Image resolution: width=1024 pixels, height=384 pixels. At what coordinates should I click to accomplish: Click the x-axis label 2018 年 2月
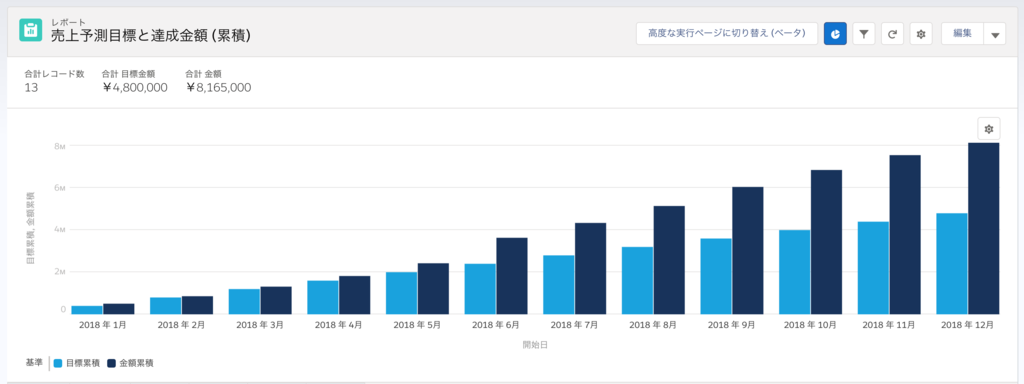pyautogui.click(x=181, y=325)
